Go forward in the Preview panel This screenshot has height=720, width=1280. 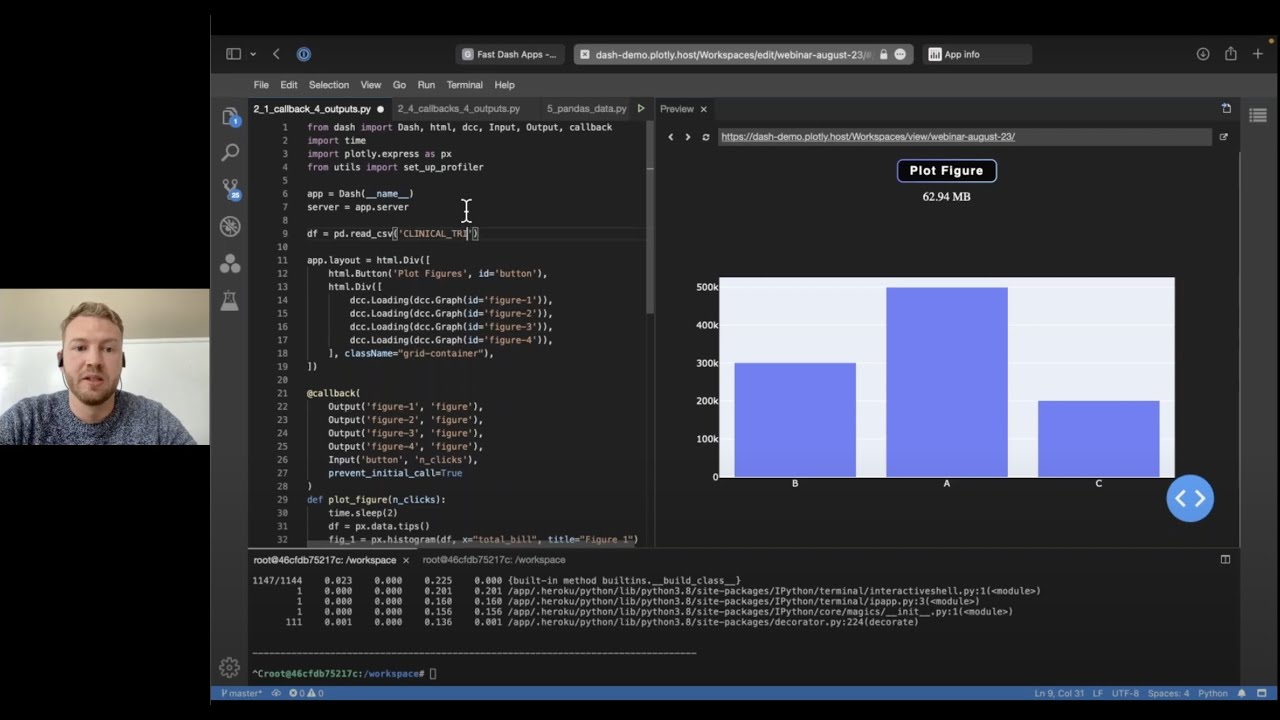click(x=688, y=137)
